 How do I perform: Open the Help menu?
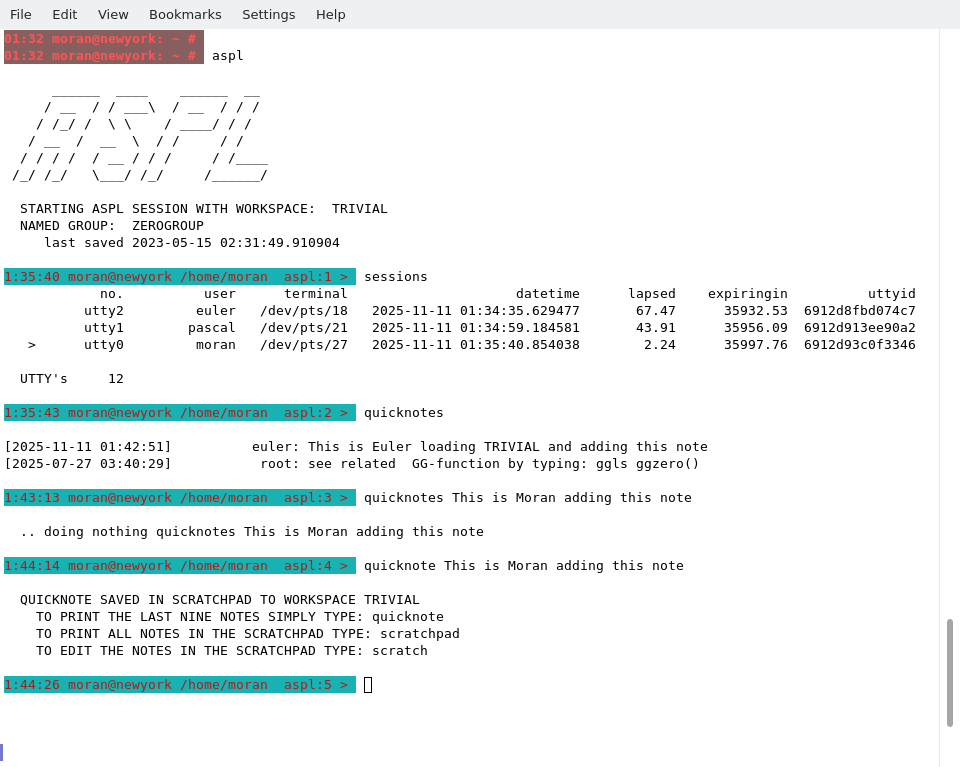(x=330, y=14)
